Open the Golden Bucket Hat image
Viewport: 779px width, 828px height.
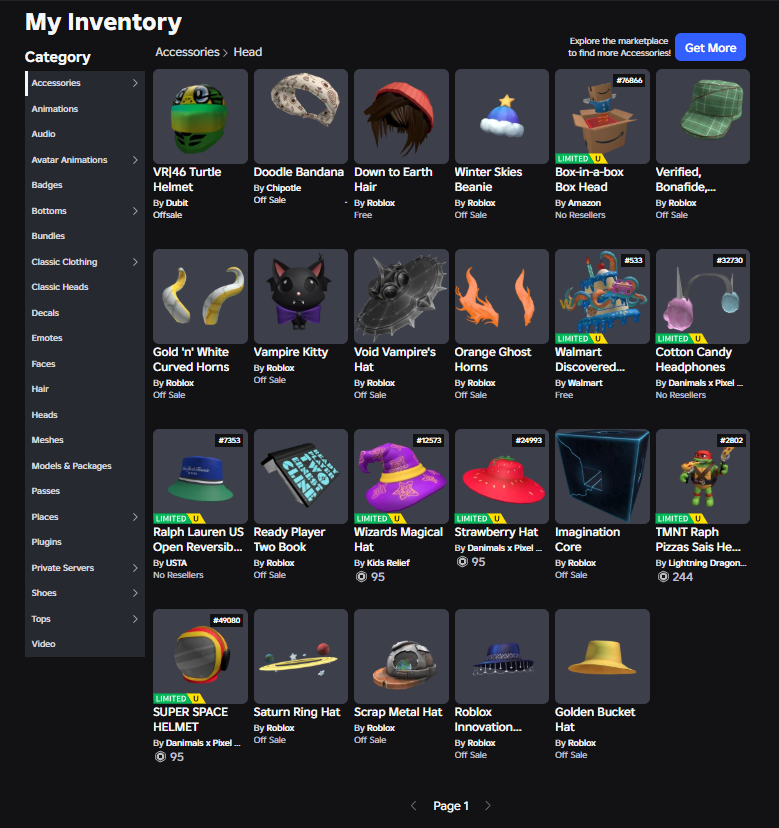[602, 656]
